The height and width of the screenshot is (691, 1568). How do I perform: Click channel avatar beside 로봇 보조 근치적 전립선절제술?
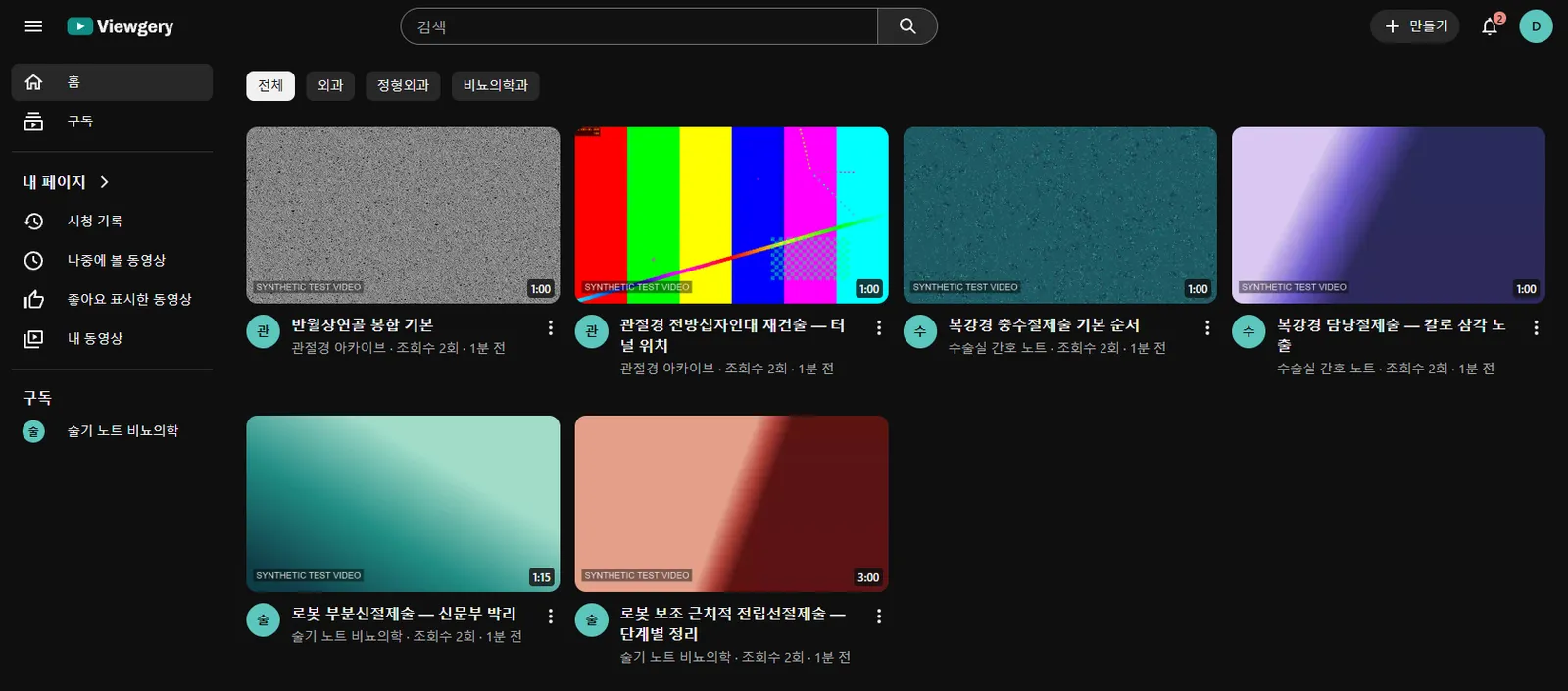pos(591,619)
